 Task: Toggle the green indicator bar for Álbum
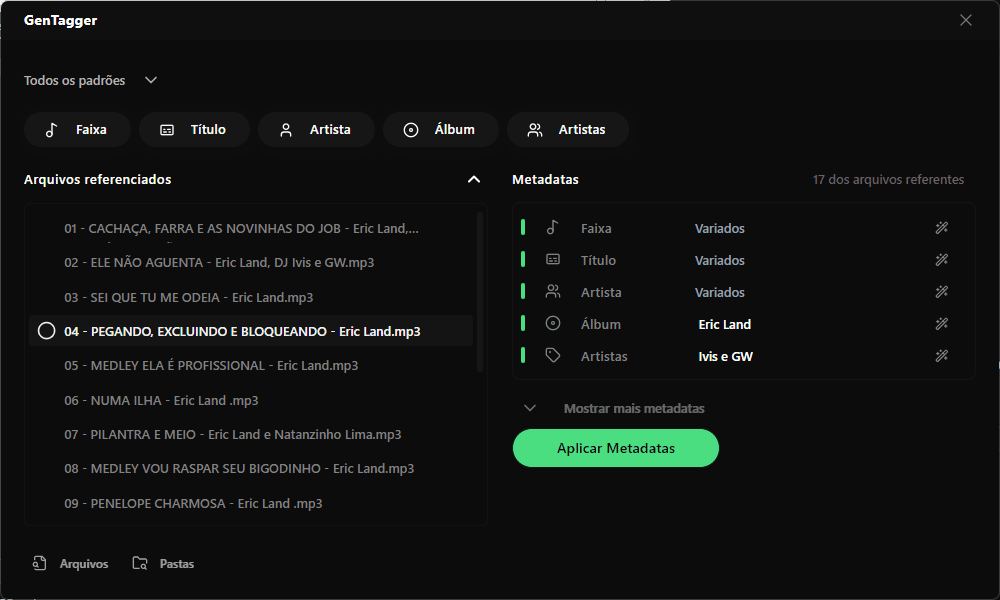523,324
